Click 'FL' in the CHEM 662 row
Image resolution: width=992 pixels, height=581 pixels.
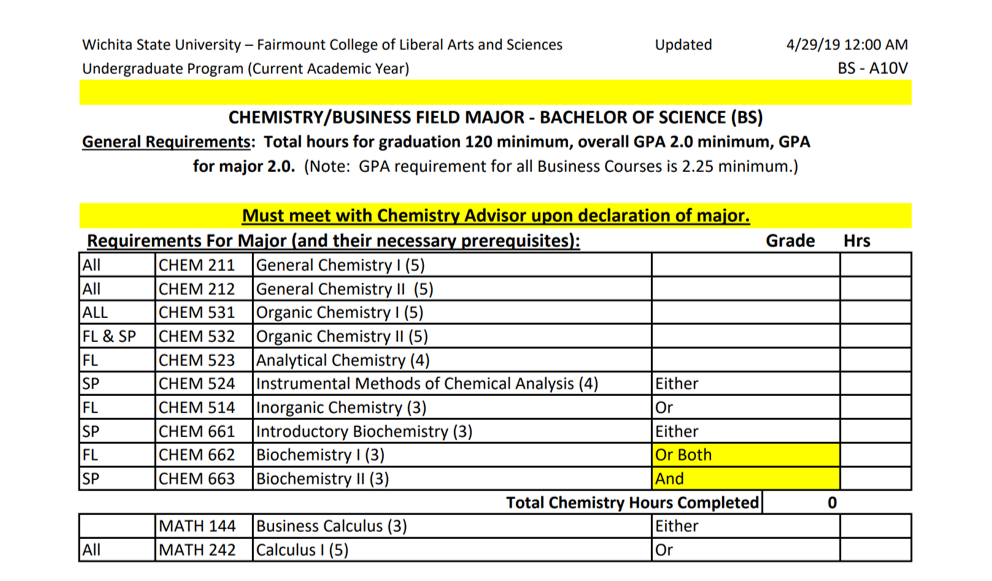(90, 455)
